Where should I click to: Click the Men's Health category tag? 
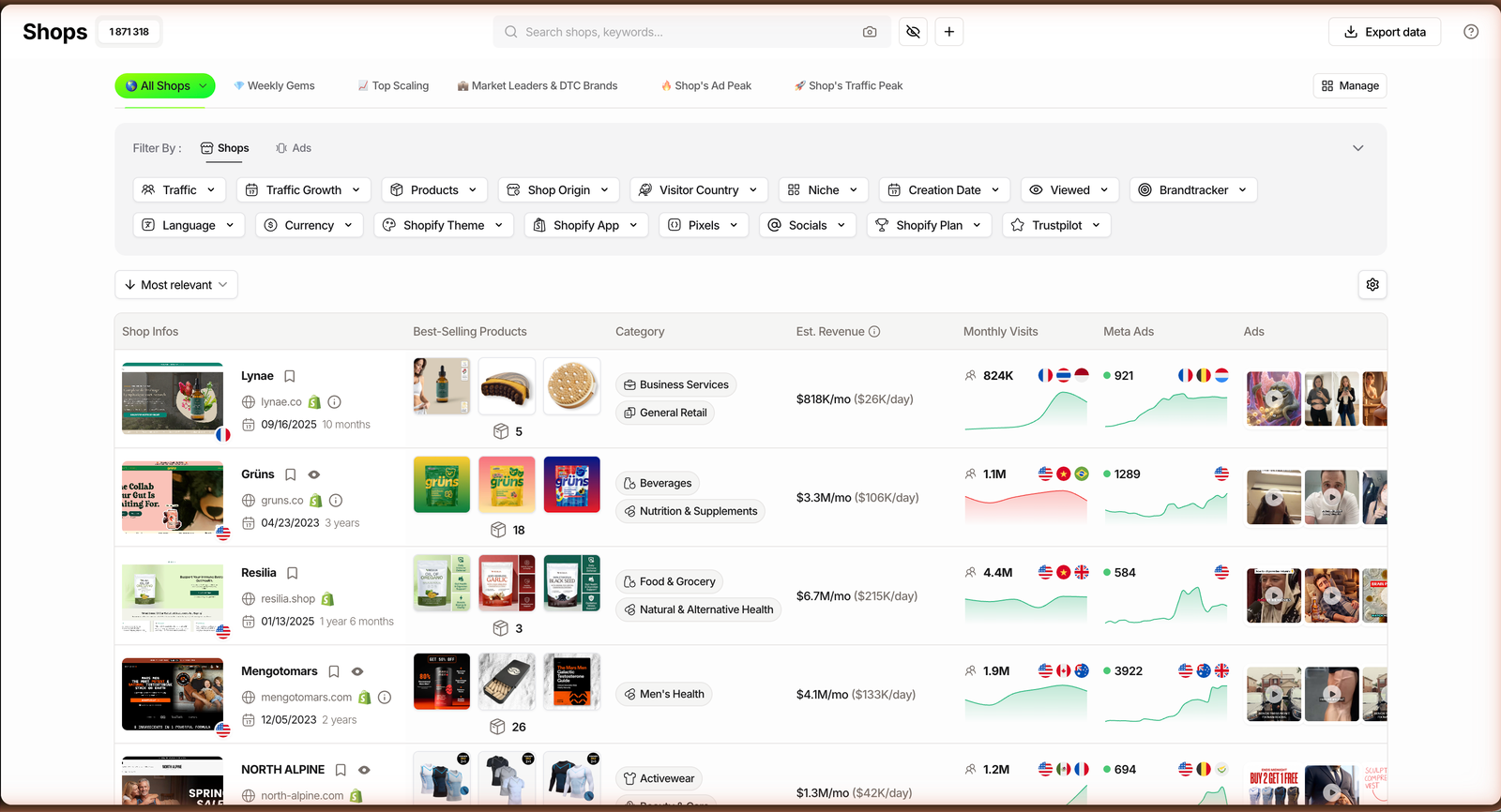[x=663, y=694]
